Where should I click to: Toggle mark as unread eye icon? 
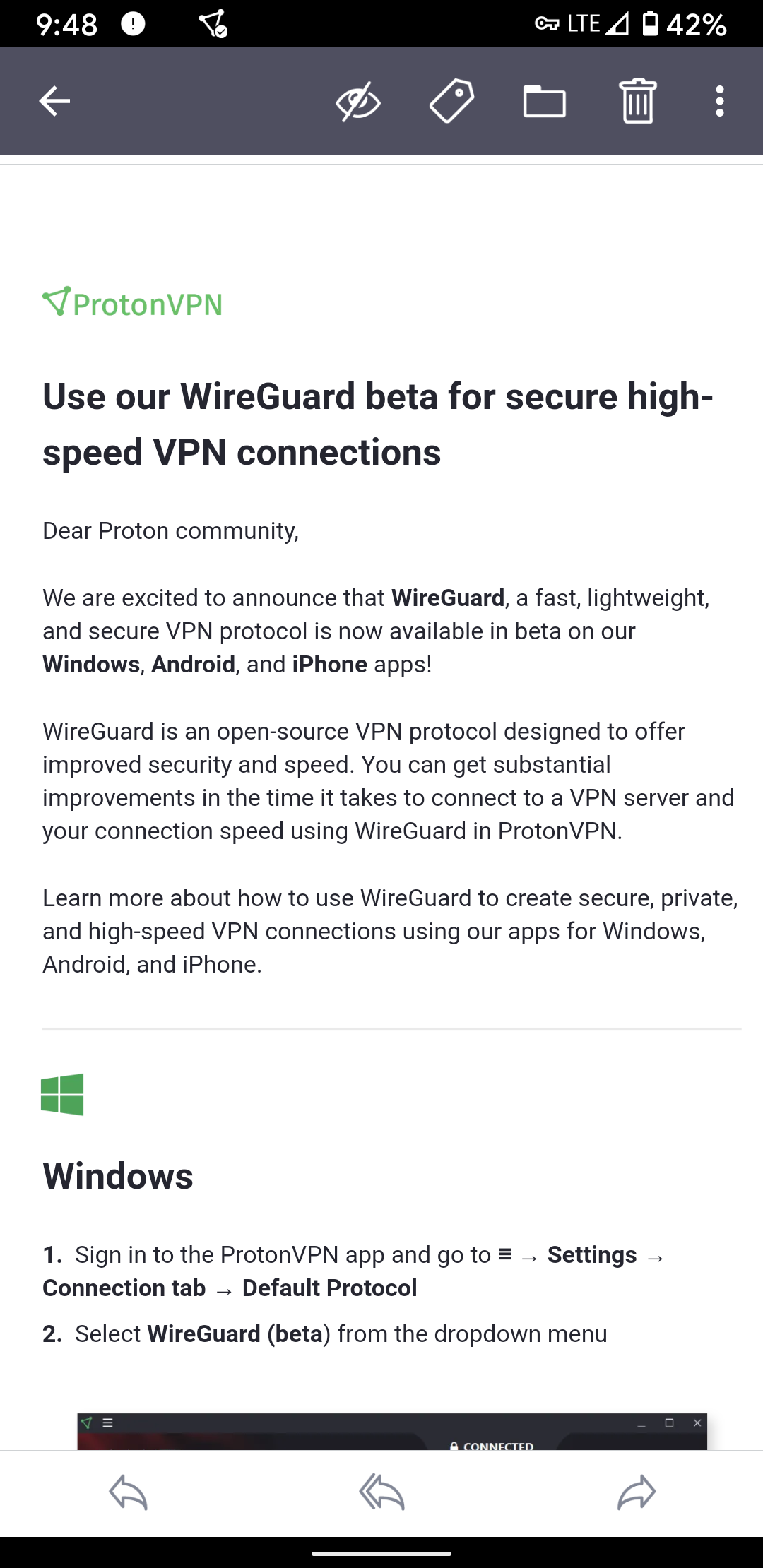[358, 101]
